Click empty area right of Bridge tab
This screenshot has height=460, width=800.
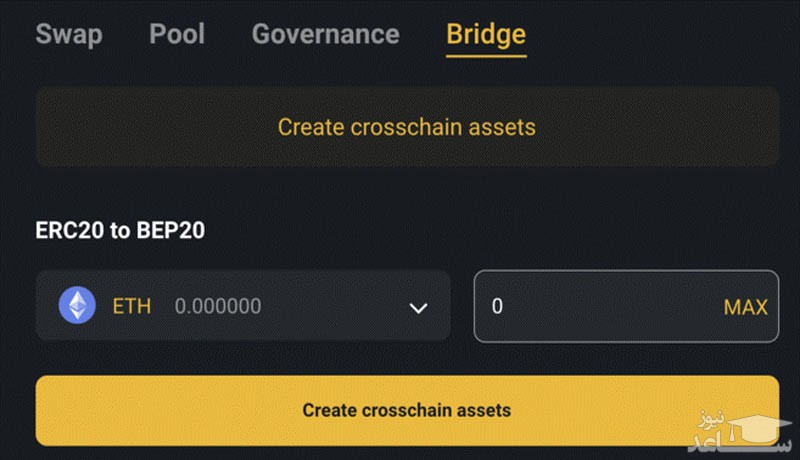[660, 34]
